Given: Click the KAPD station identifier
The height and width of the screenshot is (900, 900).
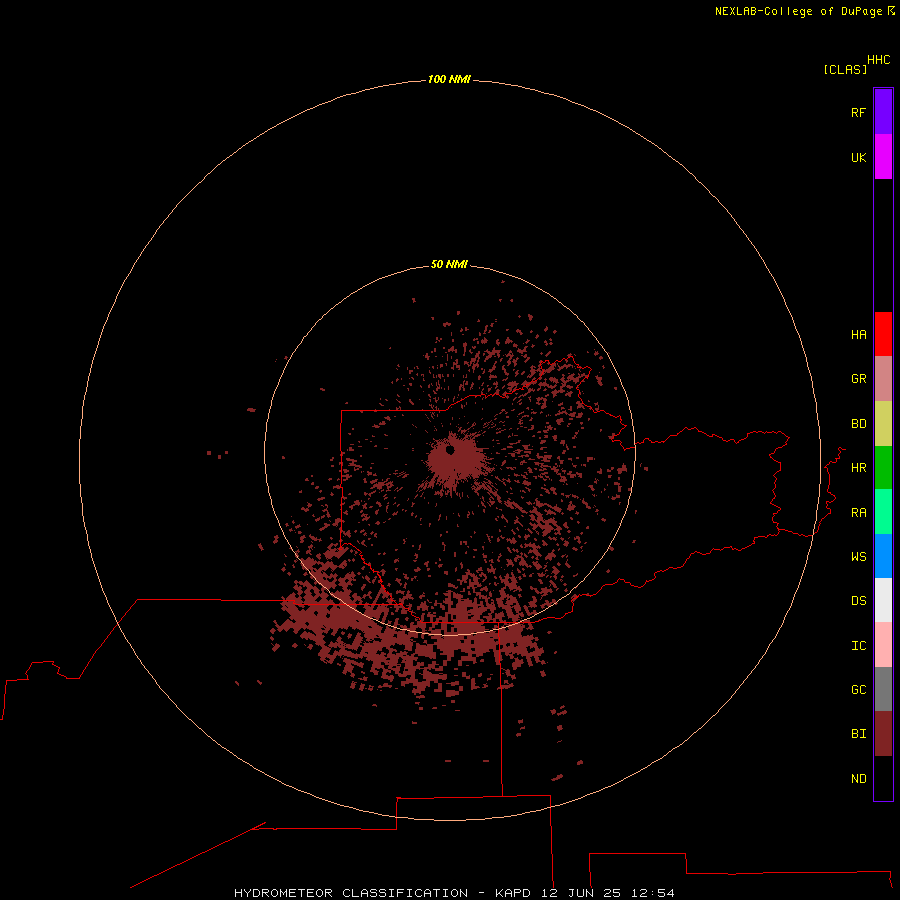Looking at the screenshot, I should pyautogui.click(x=514, y=893).
